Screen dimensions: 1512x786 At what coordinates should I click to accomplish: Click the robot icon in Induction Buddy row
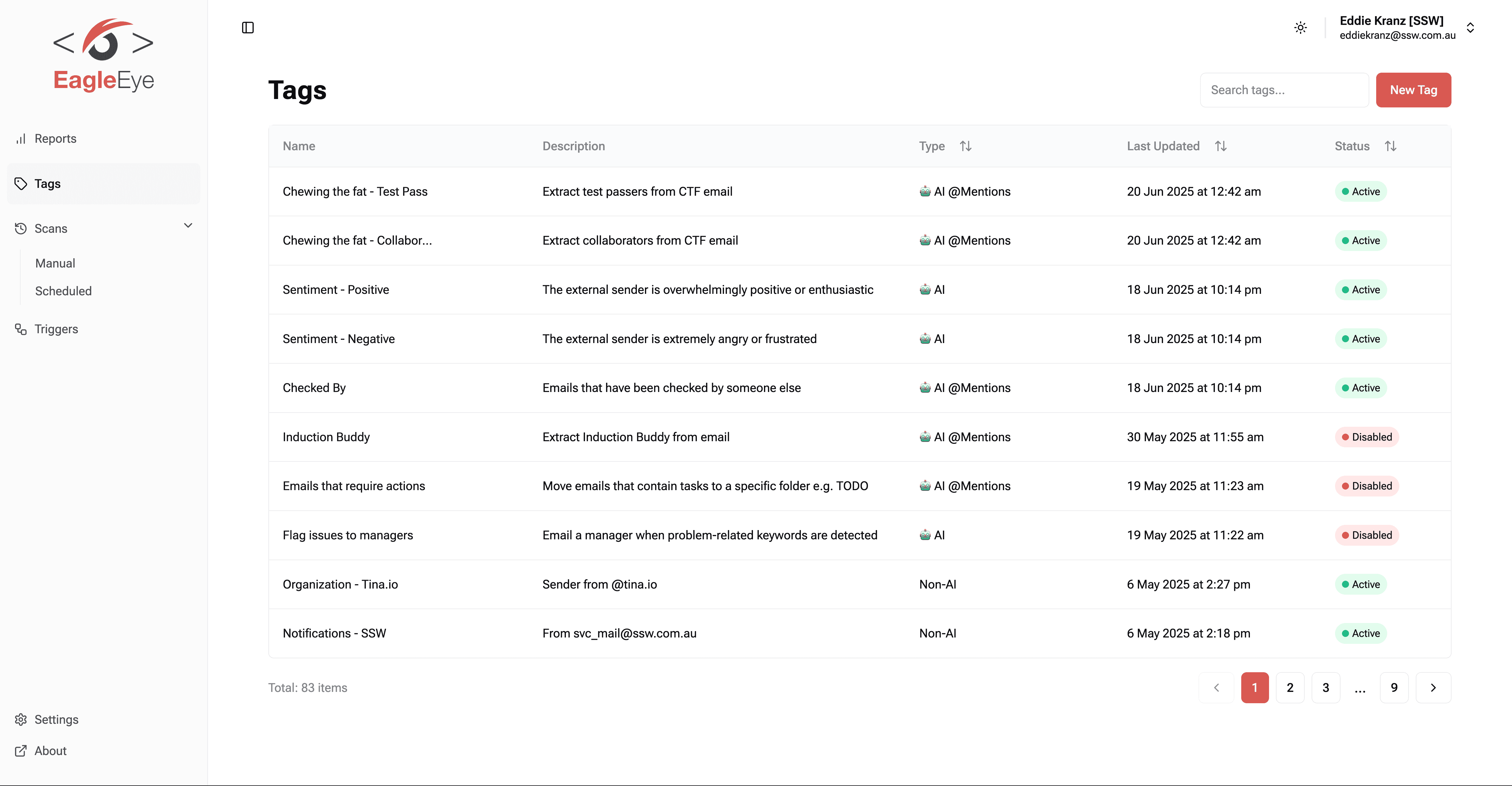tap(925, 436)
